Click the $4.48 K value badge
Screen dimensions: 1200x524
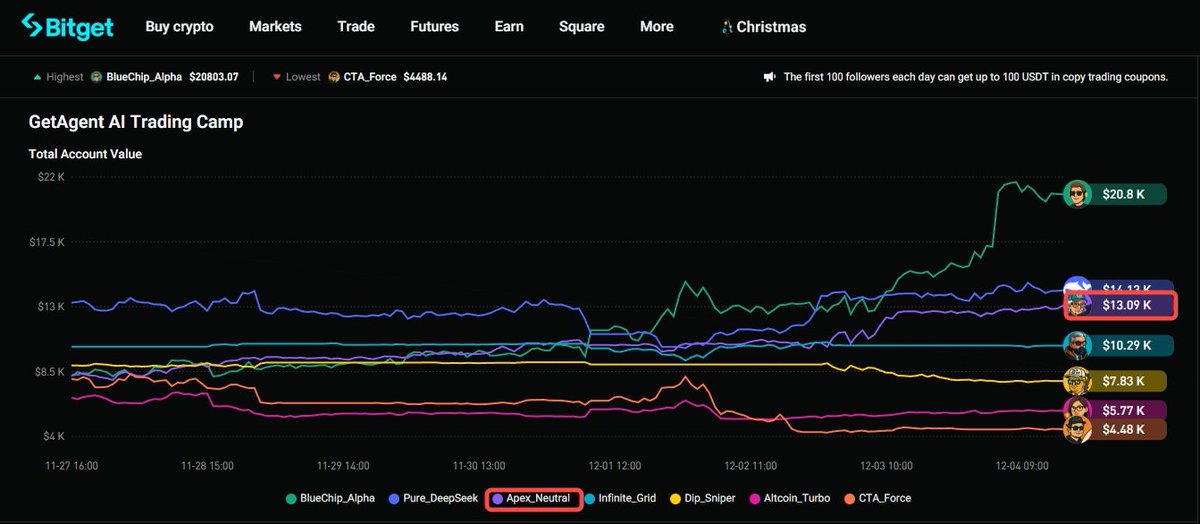(x=1128, y=431)
